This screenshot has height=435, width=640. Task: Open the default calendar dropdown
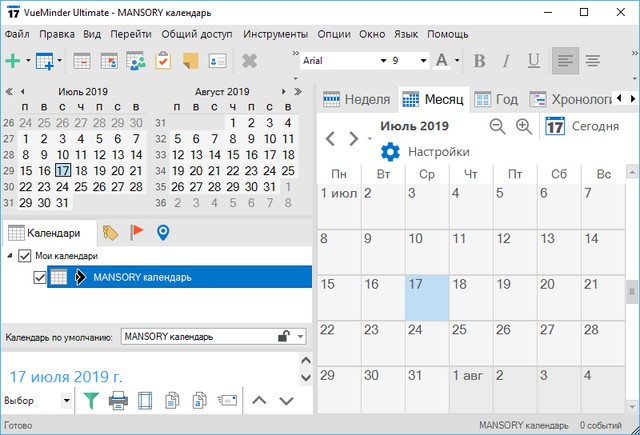point(301,337)
